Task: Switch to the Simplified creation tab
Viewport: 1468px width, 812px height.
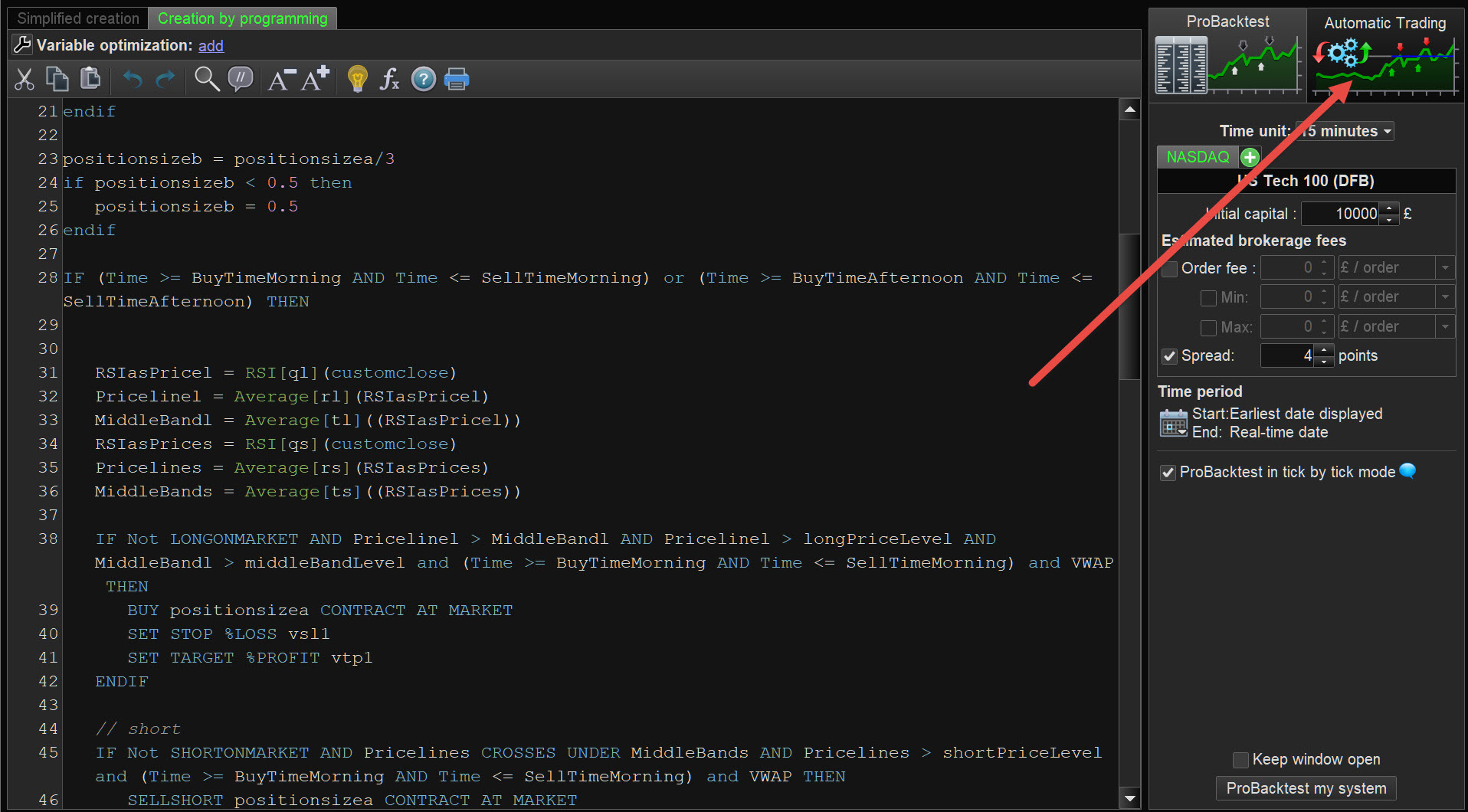Action: 78,18
